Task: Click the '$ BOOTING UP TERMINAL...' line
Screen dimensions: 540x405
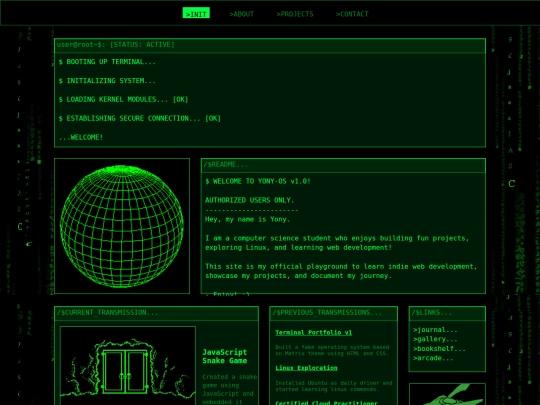Action: pos(107,62)
